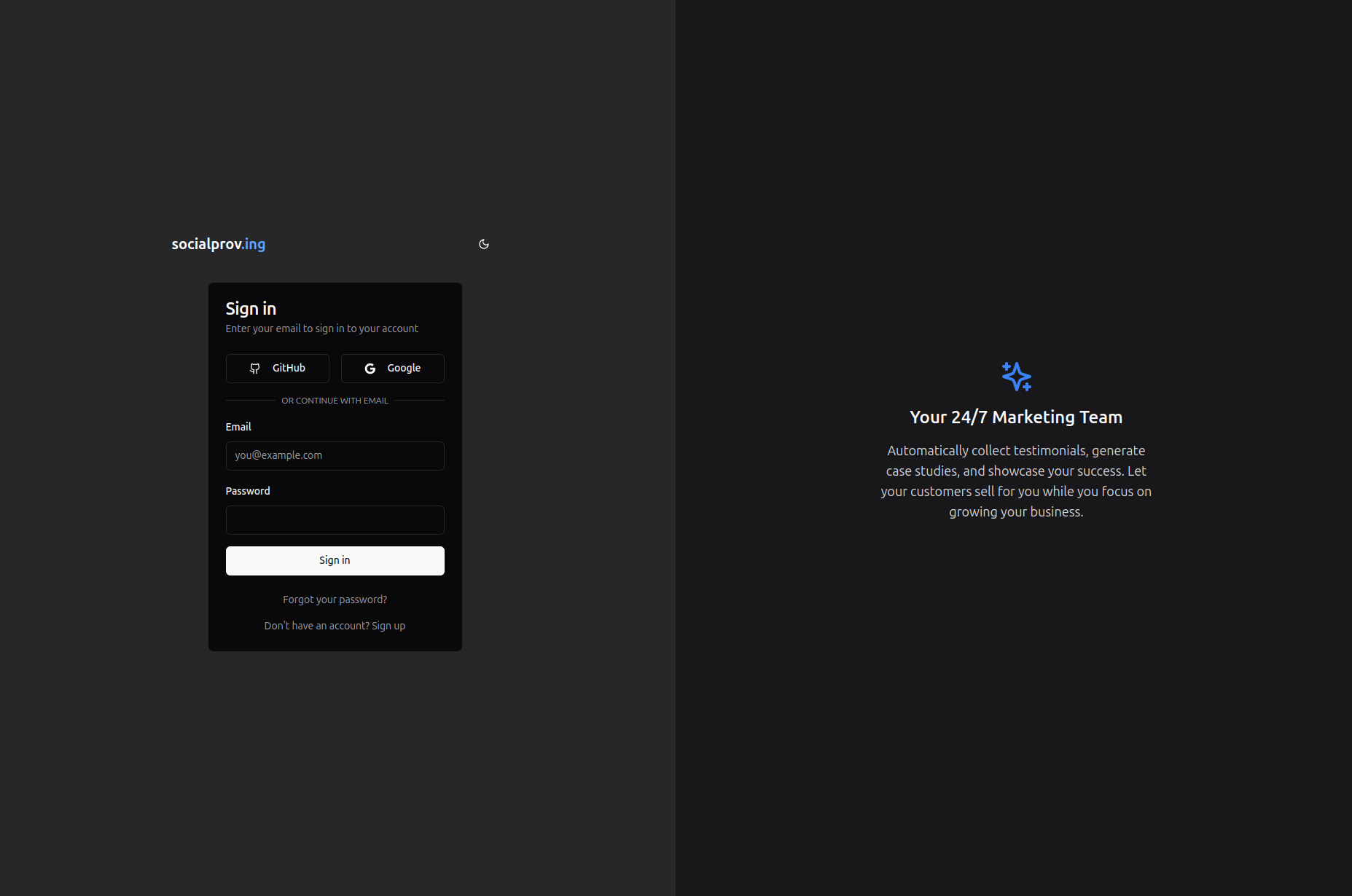Toggle dark mode with the moon icon
The image size is (1352, 896).
(484, 244)
